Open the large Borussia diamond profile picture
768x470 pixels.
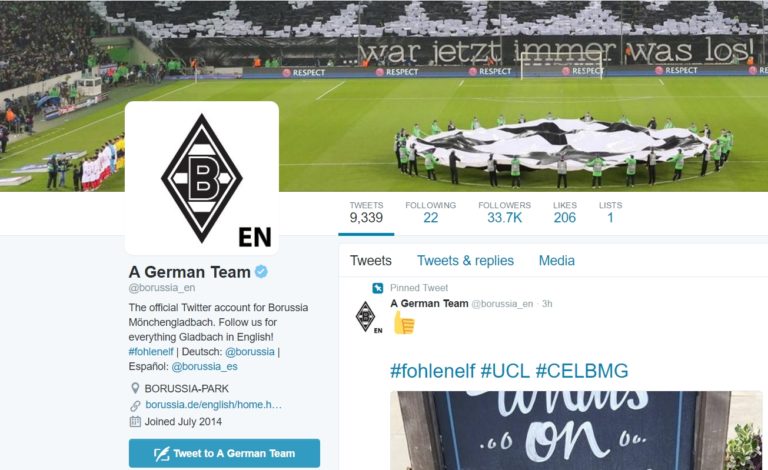(202, 178)
